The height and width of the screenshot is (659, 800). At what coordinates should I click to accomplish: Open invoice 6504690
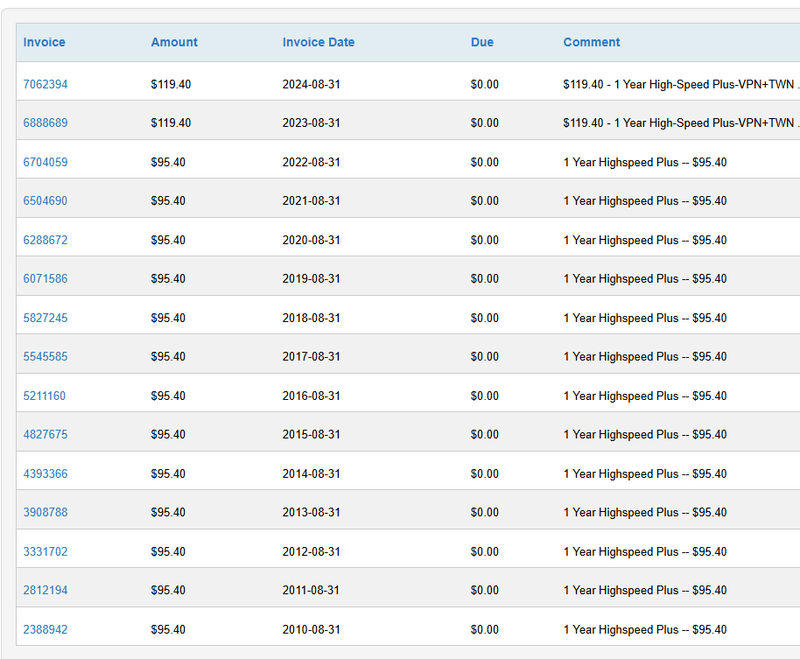click(x=45, y=201)
